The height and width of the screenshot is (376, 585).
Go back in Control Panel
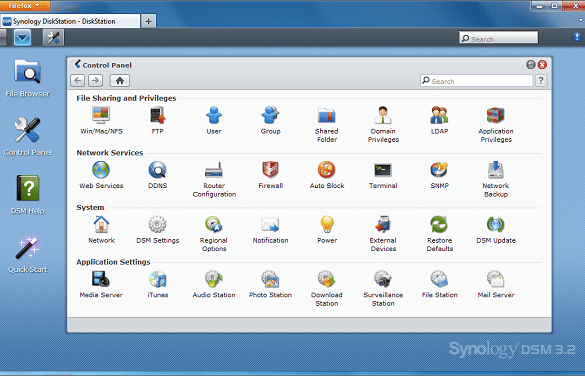tap(77, 80)
